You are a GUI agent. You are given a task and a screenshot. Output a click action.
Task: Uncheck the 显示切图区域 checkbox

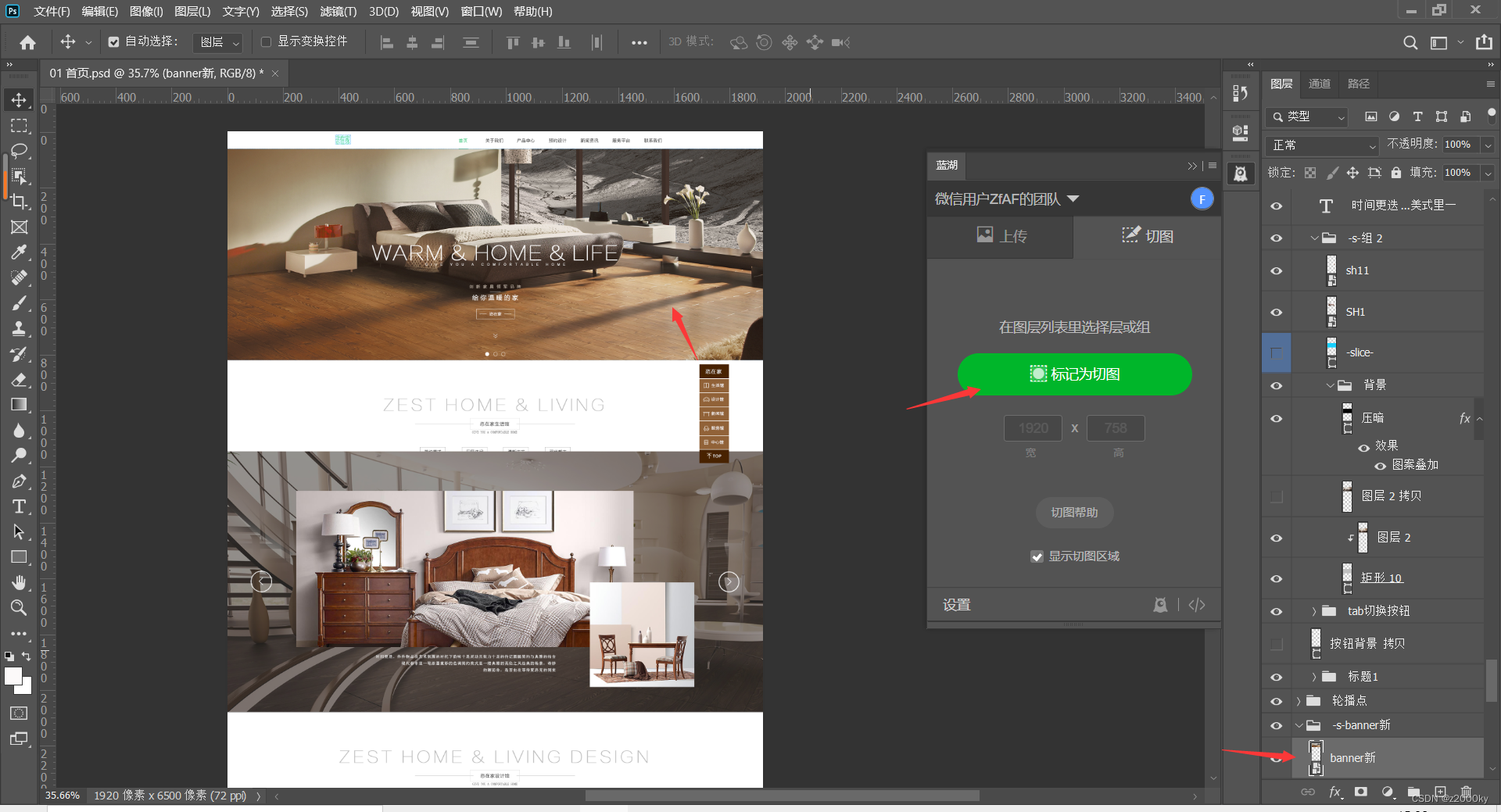tap(1037, 556)
